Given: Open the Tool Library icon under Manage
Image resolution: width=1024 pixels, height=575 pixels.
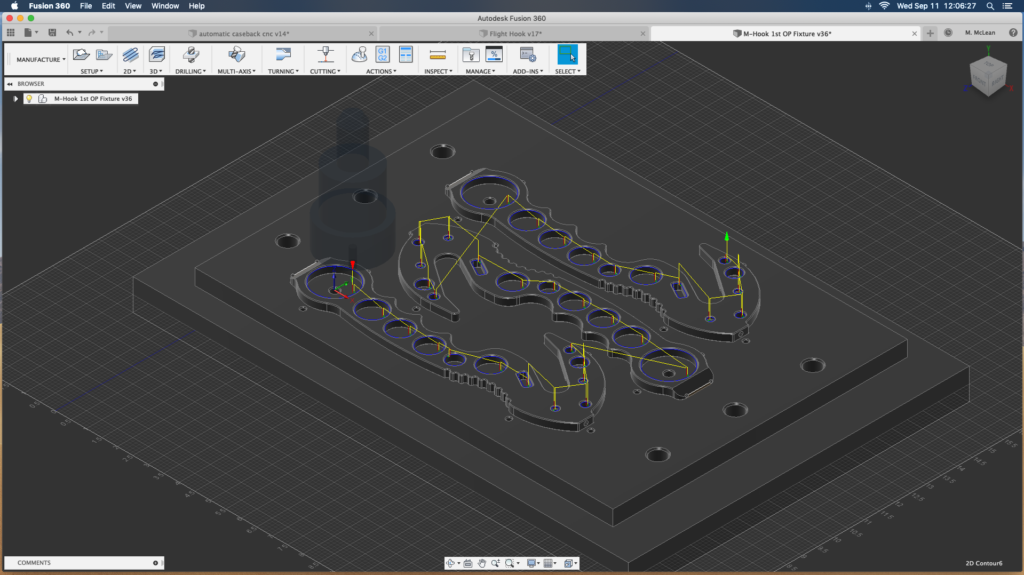Looking at the screenshot, I should [470, 55].
